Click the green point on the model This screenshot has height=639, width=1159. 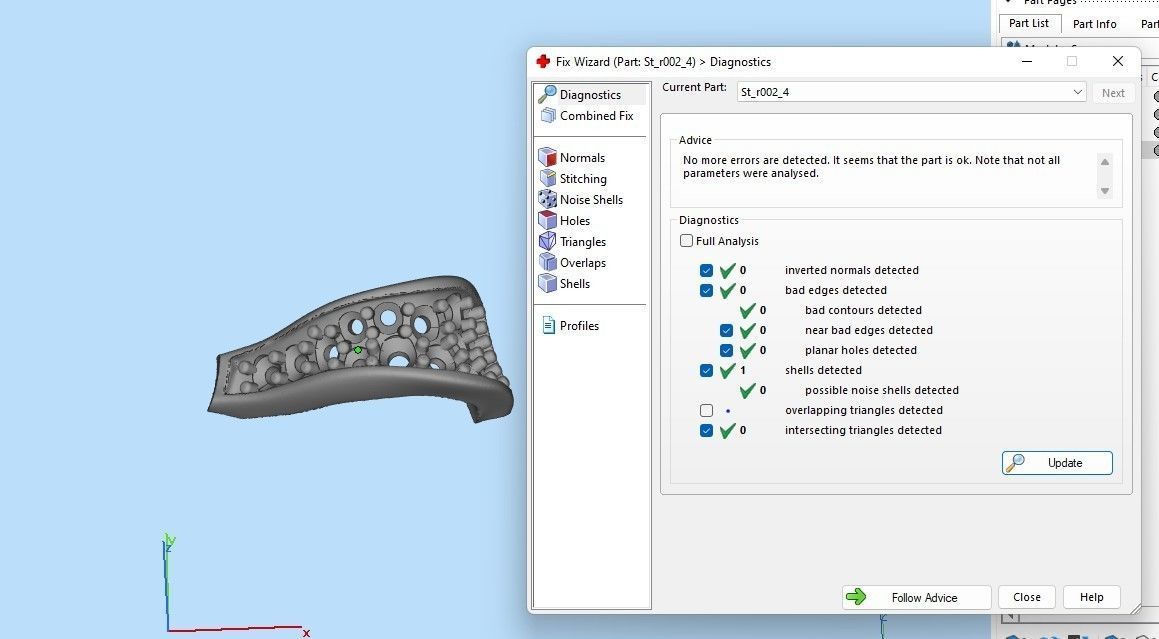(358, 350)
